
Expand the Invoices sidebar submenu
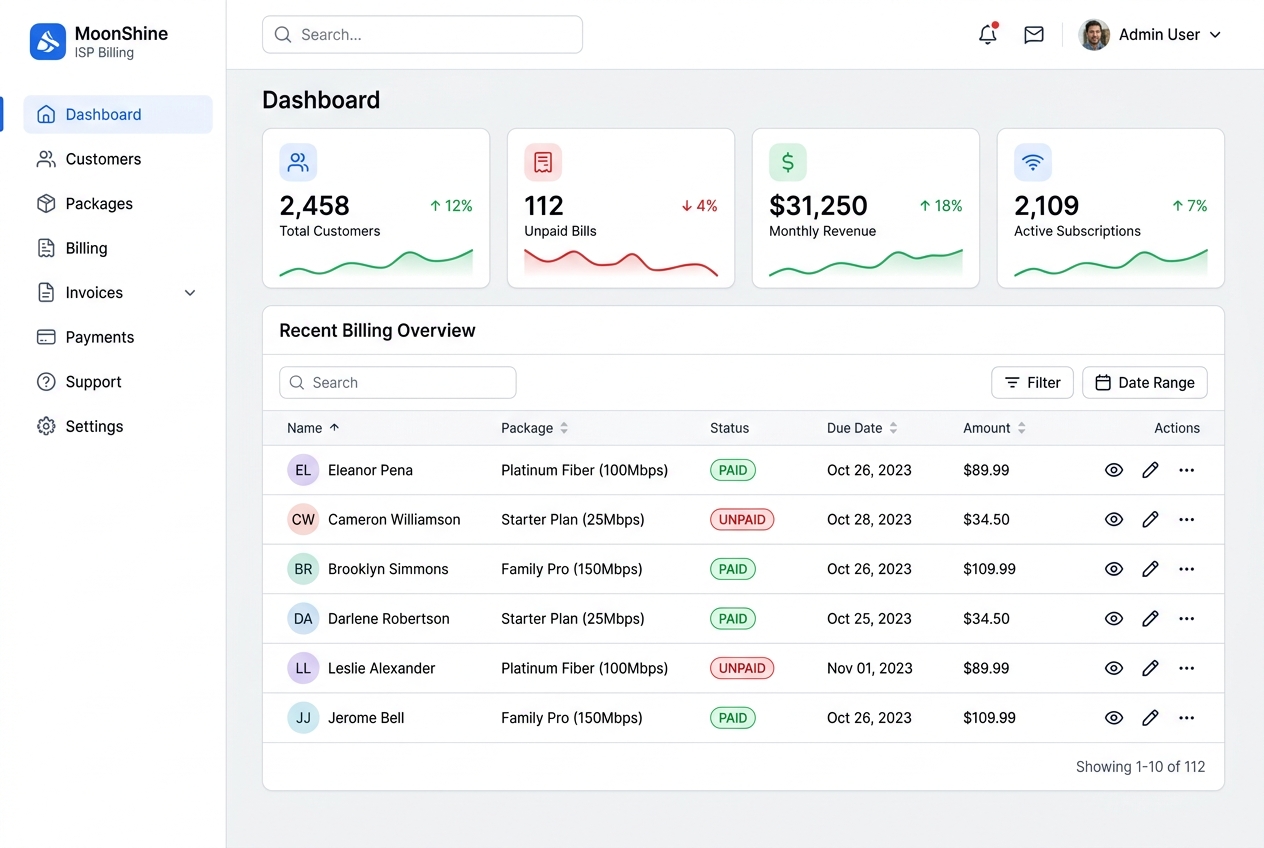click(190, 293)
